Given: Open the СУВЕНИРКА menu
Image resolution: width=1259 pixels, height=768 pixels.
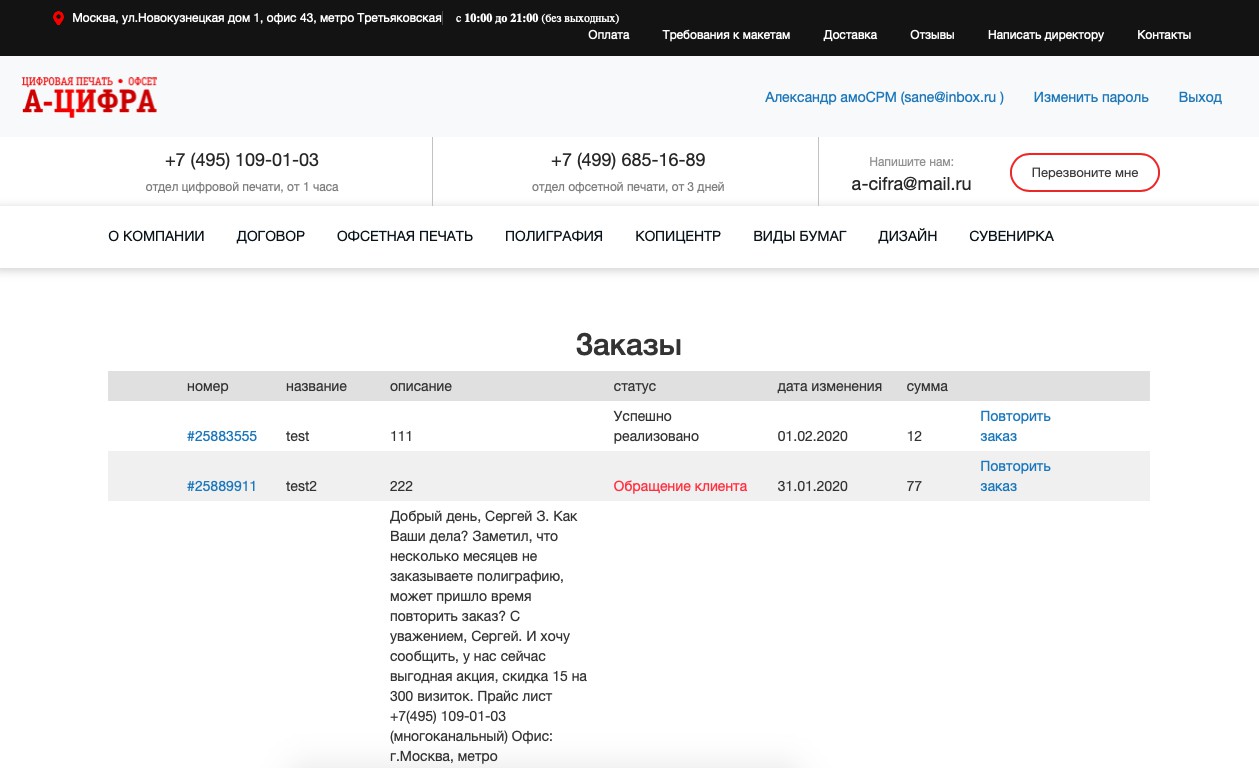Looking at the screenshot, I should pyautogui.click(x=1011, y=236).
